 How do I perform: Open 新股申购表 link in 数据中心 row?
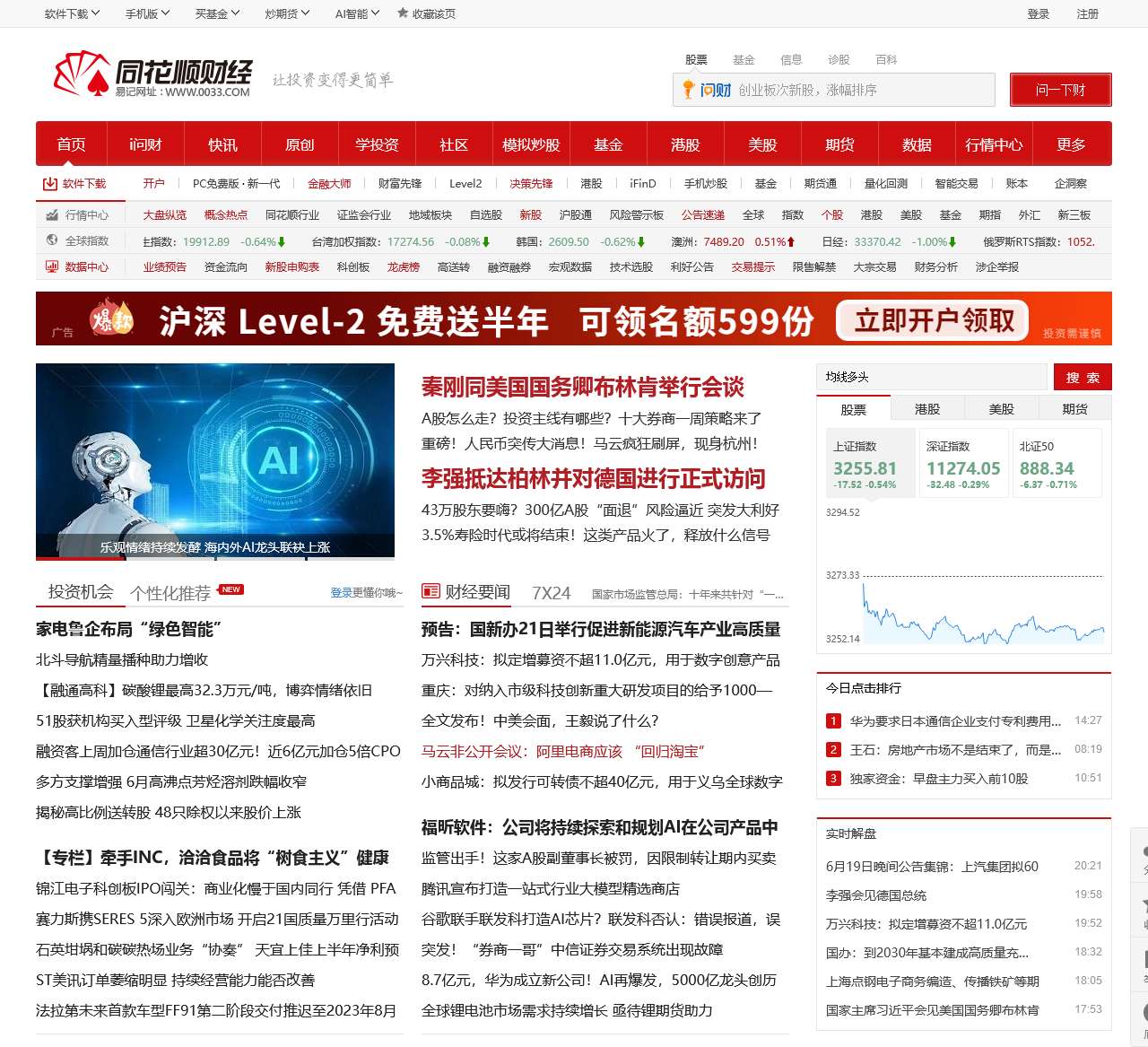[x=291, y=266]
